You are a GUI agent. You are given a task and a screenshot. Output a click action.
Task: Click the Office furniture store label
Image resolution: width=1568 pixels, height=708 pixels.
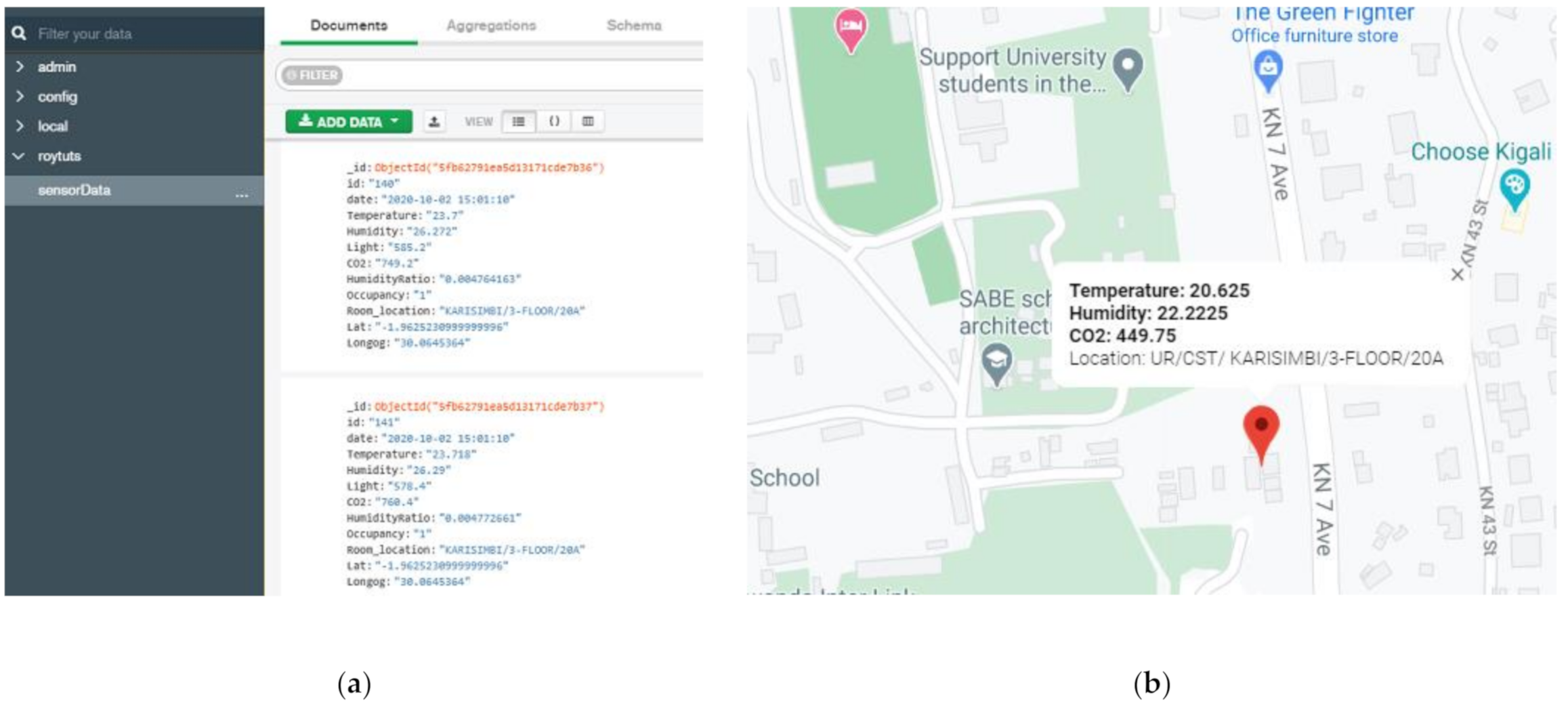click(x=1314, y=36)
